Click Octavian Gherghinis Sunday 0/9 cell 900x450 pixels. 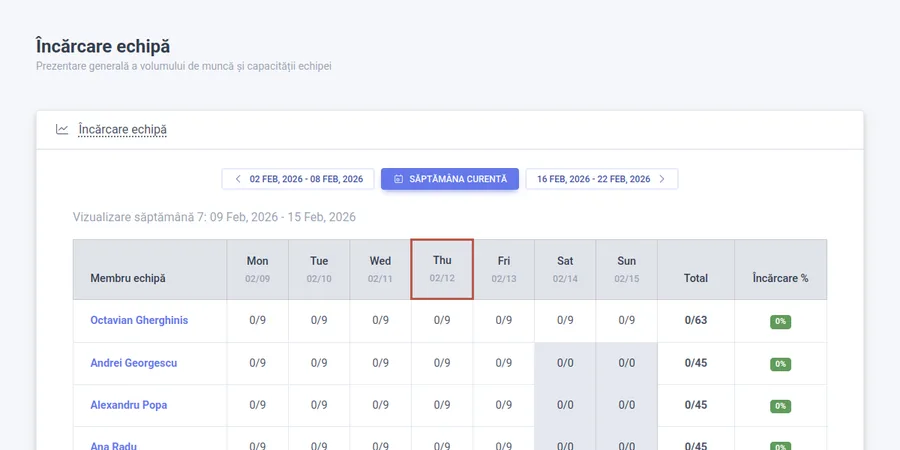627,320
